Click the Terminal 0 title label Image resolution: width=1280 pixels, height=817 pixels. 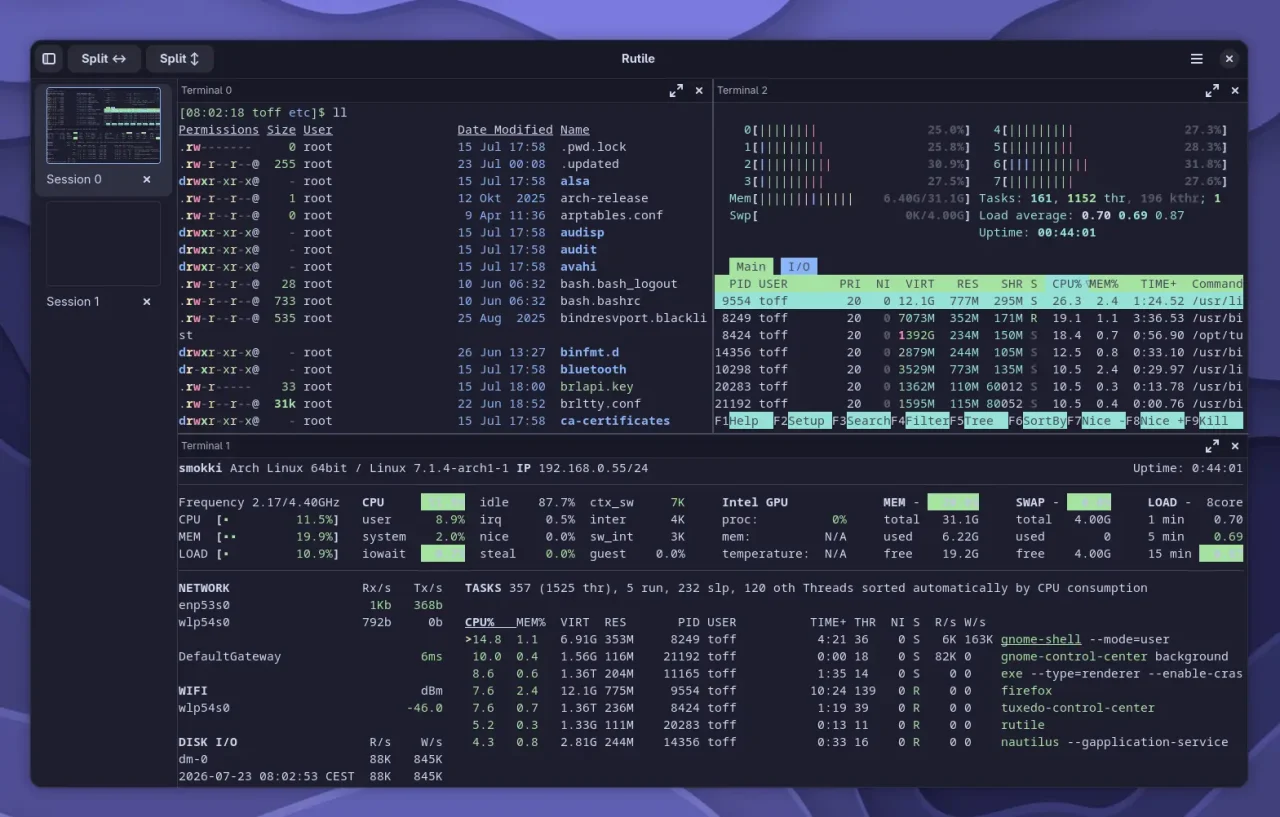tap(207, 90)
